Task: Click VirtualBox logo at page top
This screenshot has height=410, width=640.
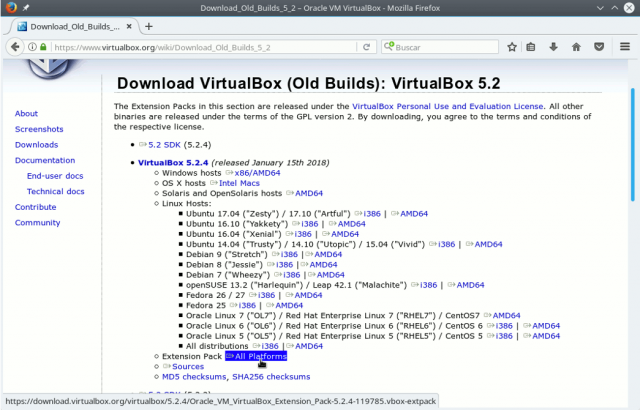Action: pyautogui.click(x=49, y=68)
